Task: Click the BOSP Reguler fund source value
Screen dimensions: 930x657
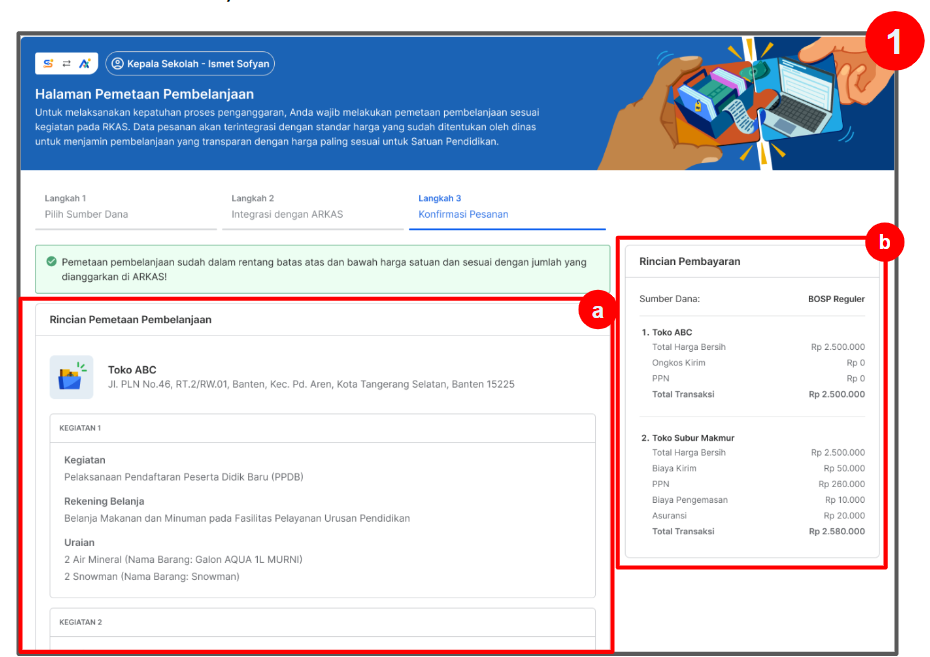Action: pyautogui.click(x=836, y=299)
